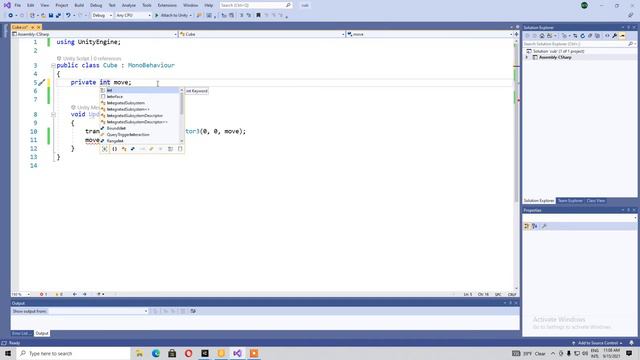This screenshot has height=360, width=640.
Task: Collapse the Update method outline
Action: pyautogui.click(x=53, y=114)
